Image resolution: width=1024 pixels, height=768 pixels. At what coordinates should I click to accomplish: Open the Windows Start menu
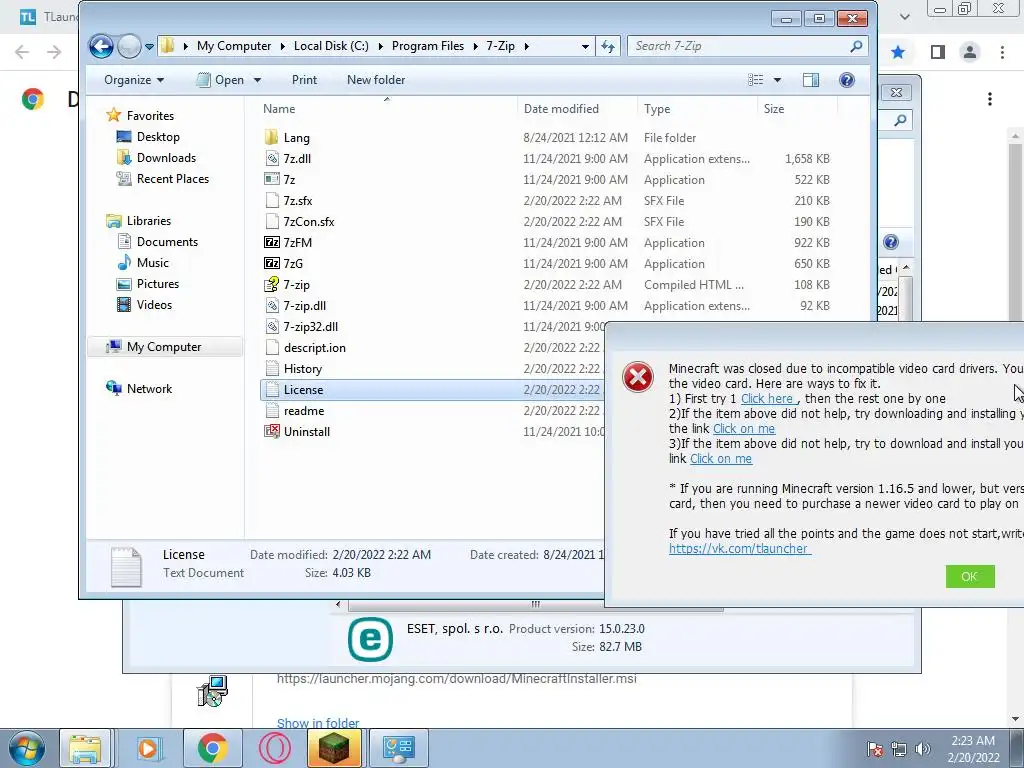point(27,748)
